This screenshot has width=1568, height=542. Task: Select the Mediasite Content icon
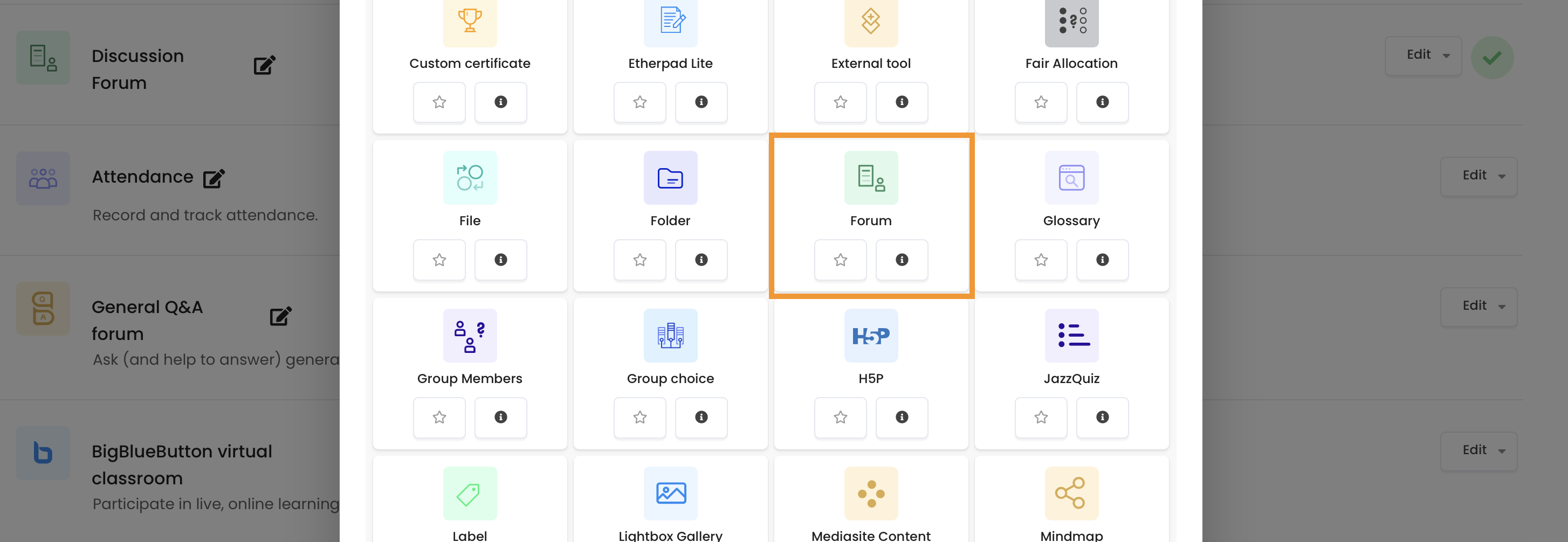(x=870, y=494)
